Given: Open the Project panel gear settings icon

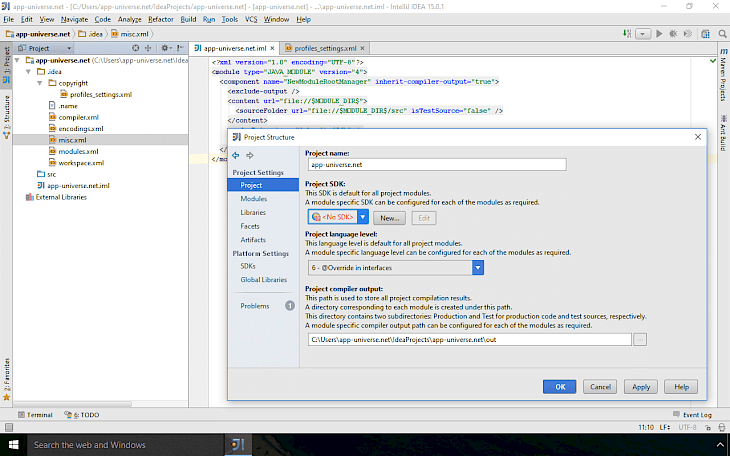Looking at the screenshot, I should (165, 48).
